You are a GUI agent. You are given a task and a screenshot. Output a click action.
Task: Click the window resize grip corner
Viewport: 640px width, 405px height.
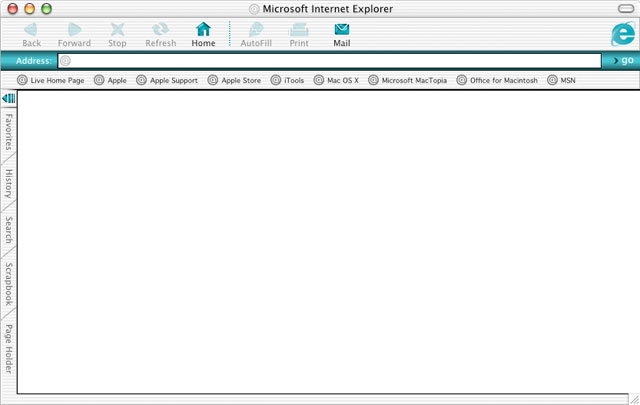634,399
